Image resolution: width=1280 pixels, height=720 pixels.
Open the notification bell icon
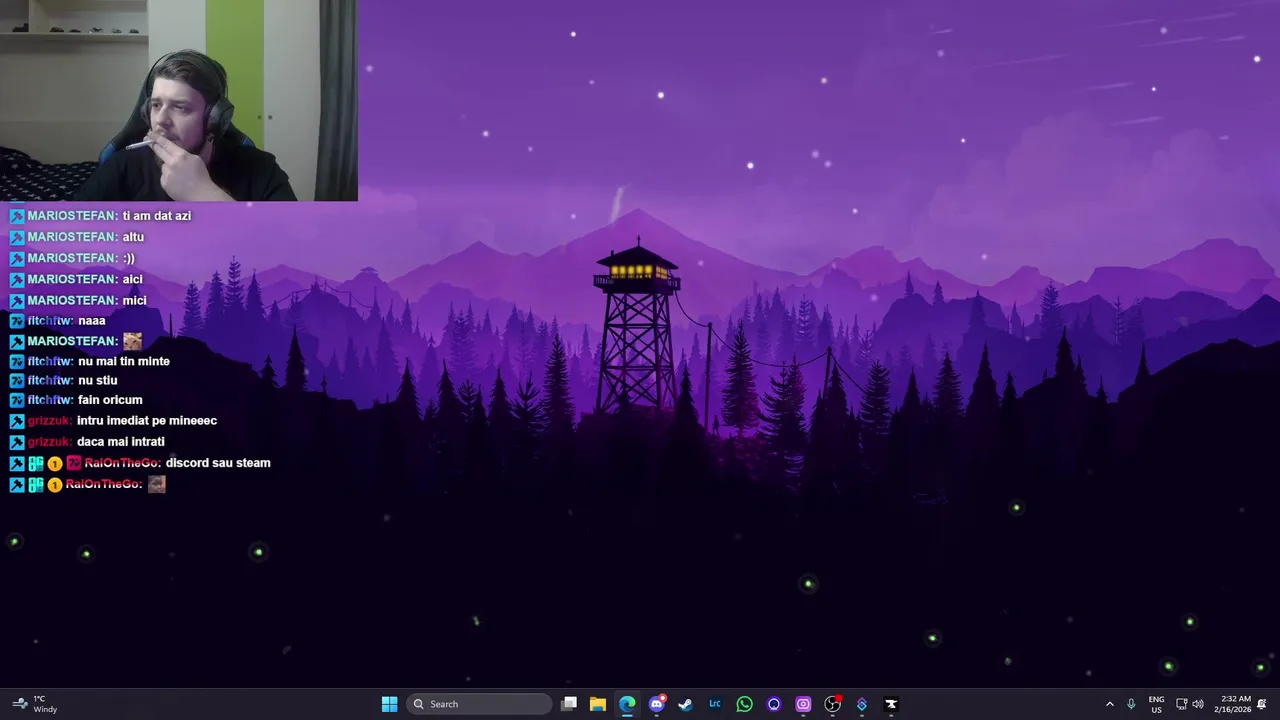(x=1262, y=704)
